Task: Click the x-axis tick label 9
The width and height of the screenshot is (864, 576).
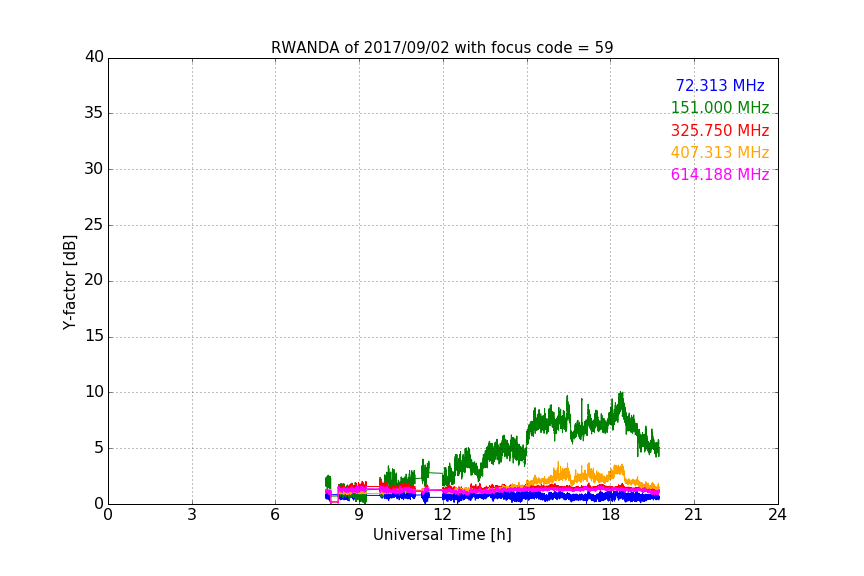Action: (x=359, y=515)
